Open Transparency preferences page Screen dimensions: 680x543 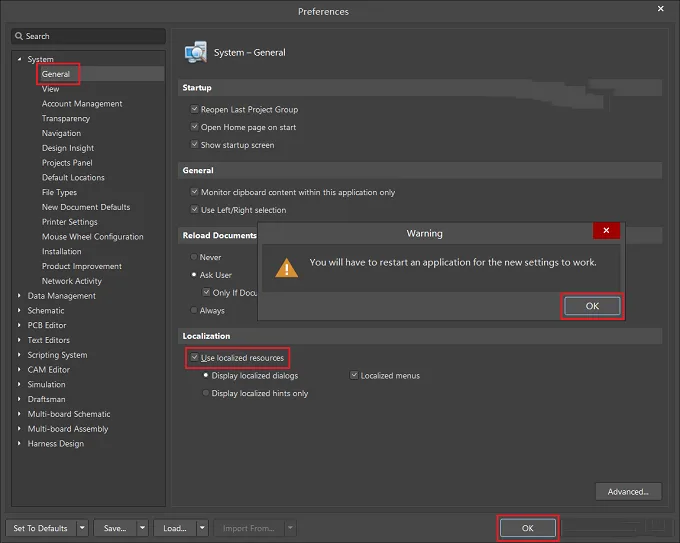tap(66, 118)
